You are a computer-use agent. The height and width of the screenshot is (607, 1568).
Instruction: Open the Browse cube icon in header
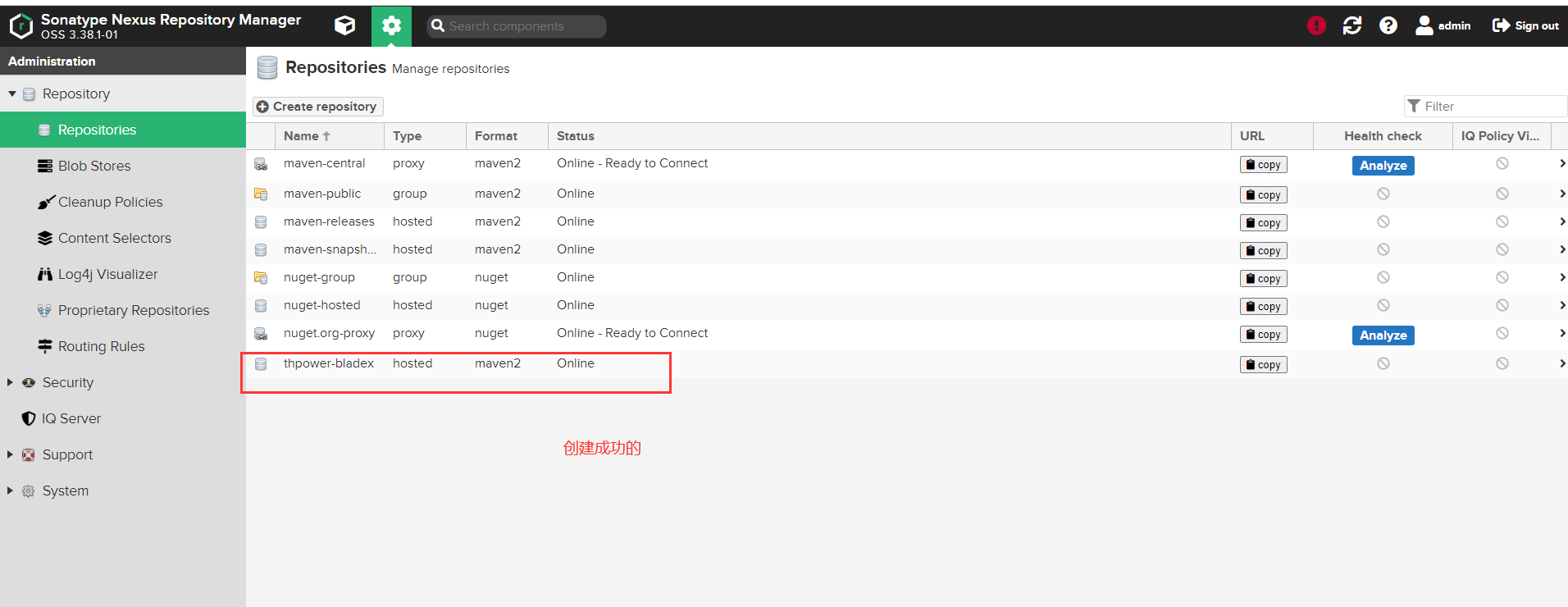[x=345, y=25]
